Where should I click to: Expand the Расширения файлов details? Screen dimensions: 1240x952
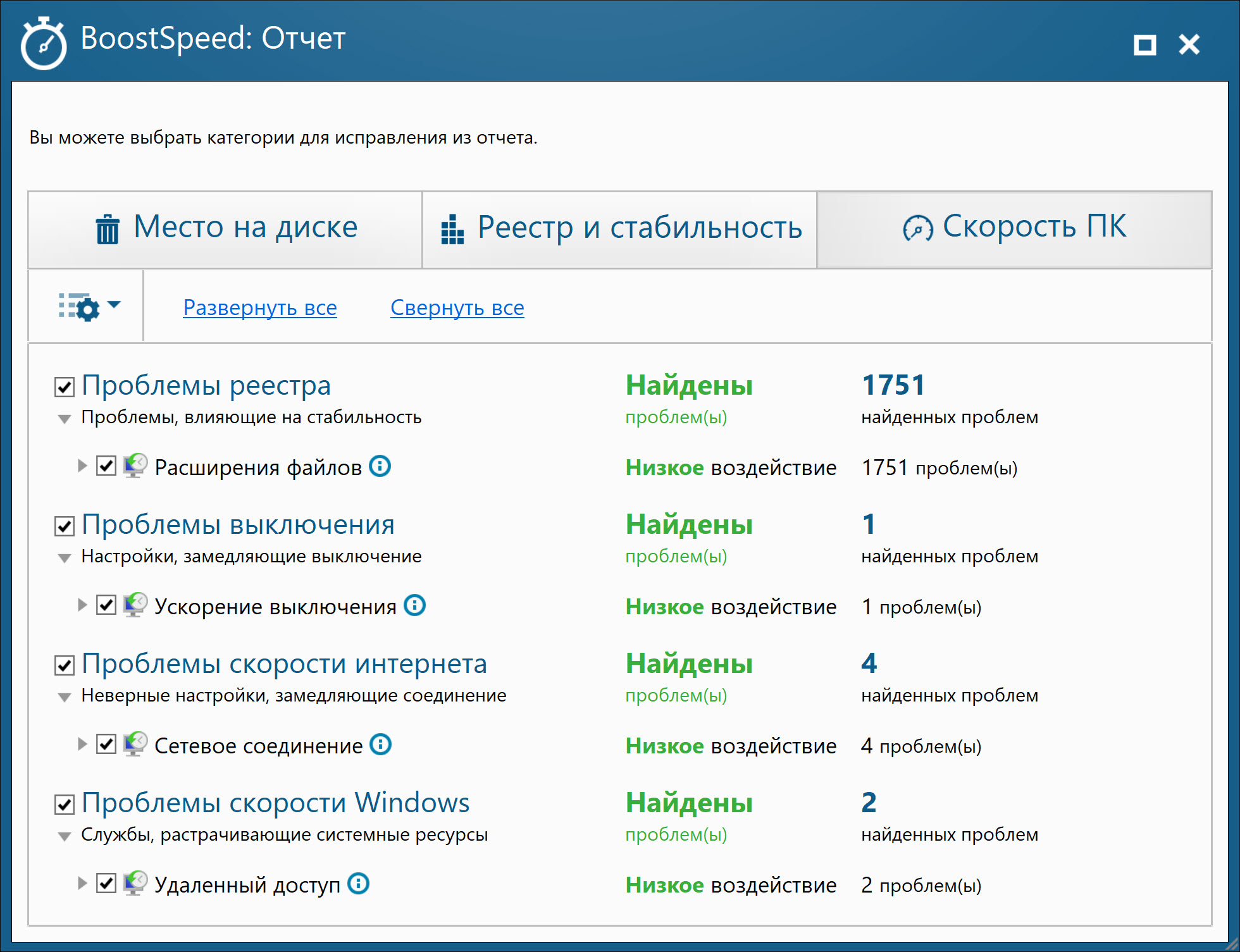point(82,466)
